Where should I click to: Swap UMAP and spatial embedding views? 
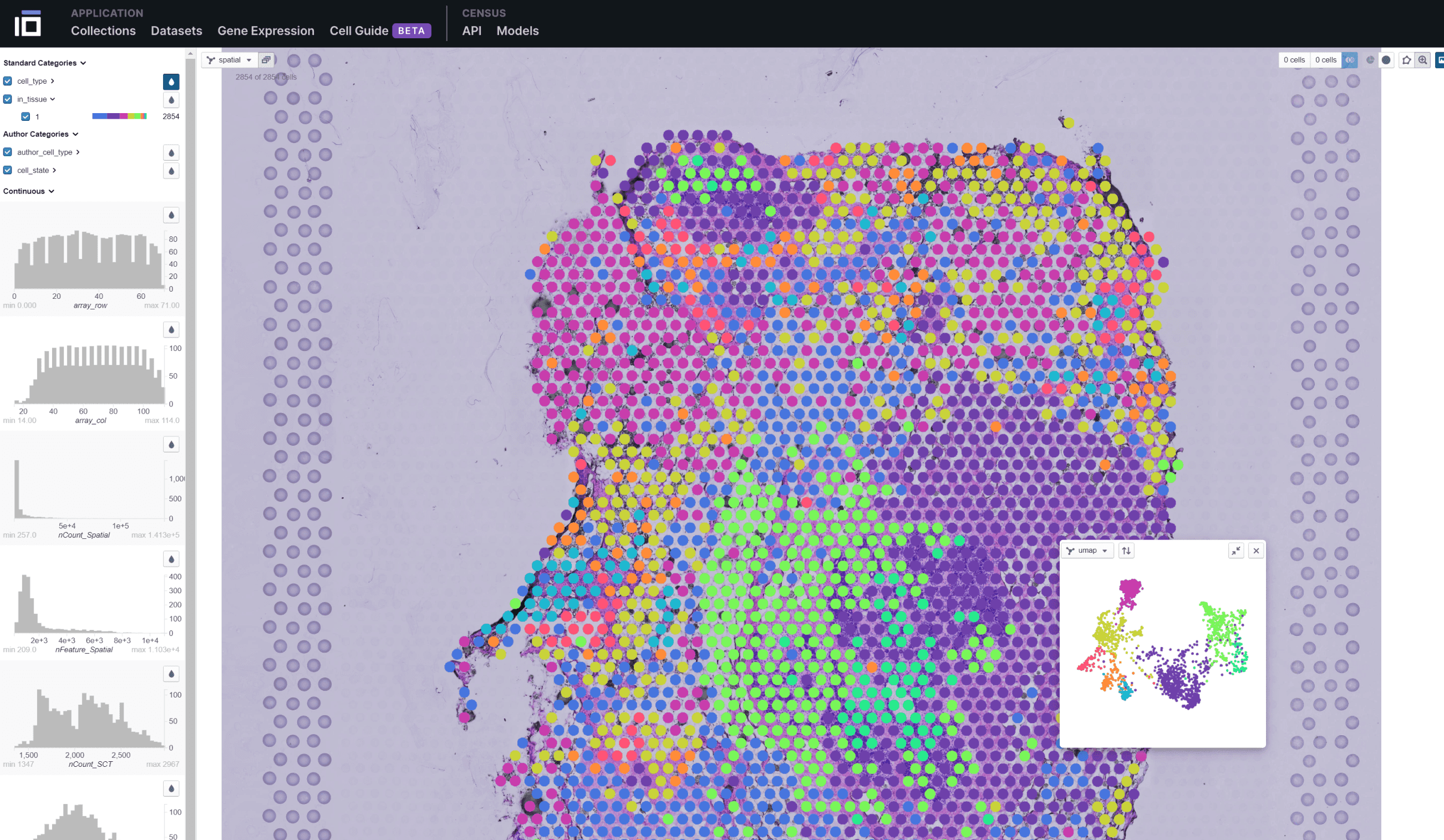pyautogui.click(x=1126, y=551)
